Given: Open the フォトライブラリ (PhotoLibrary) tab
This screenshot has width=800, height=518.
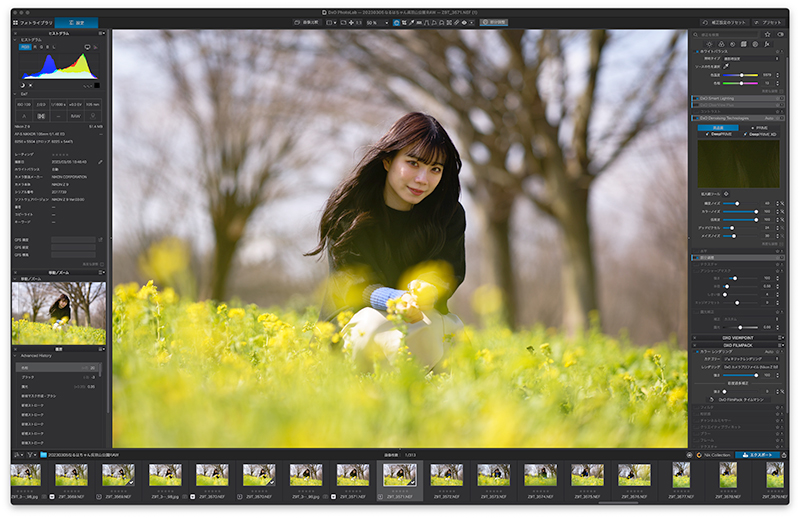Looking at the screenshot, I should pos(31,22).
